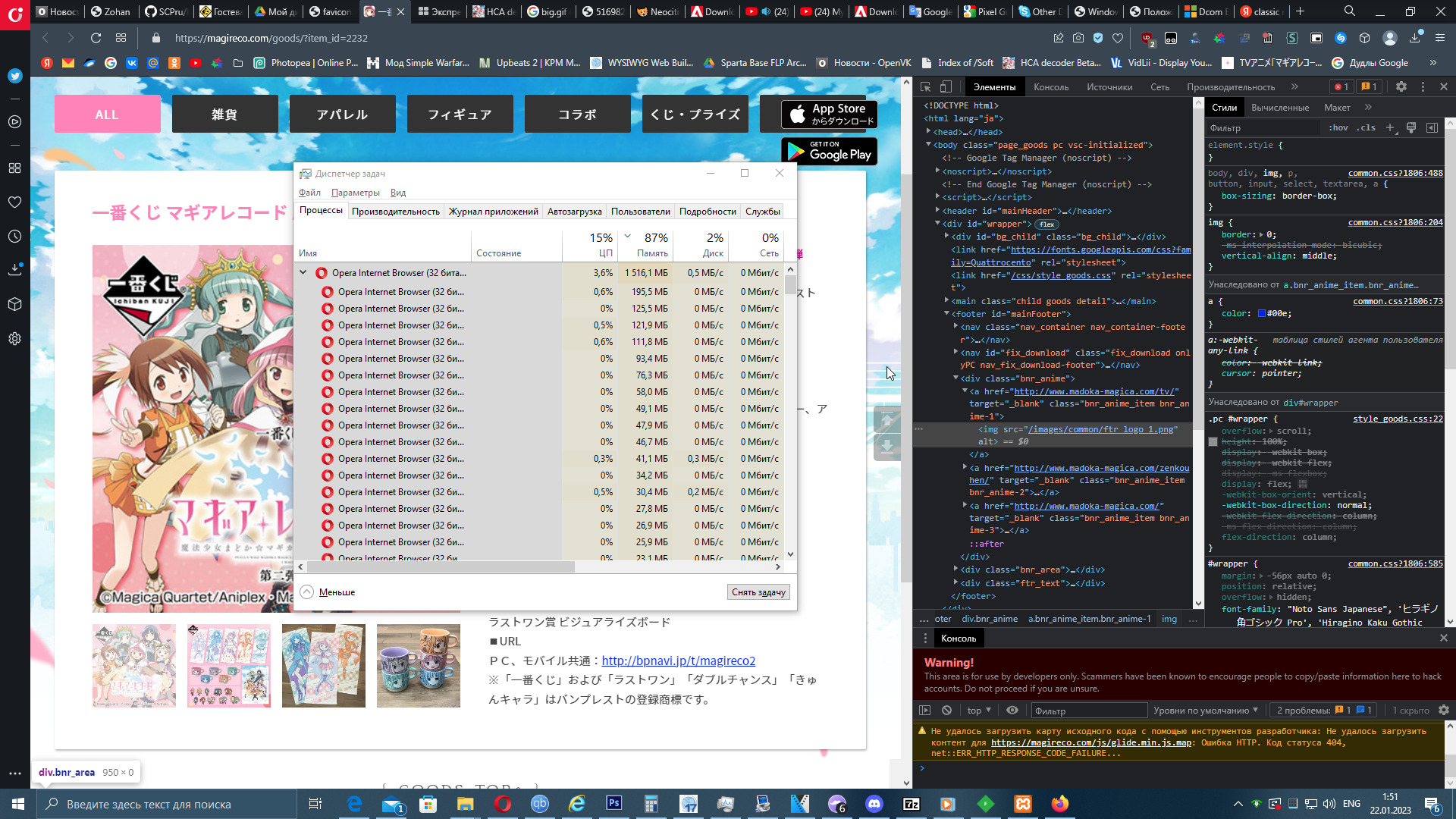The width and height of the screenshot is (1456, 819).
Task: Click the clear console icon
Action: point(946,711)
